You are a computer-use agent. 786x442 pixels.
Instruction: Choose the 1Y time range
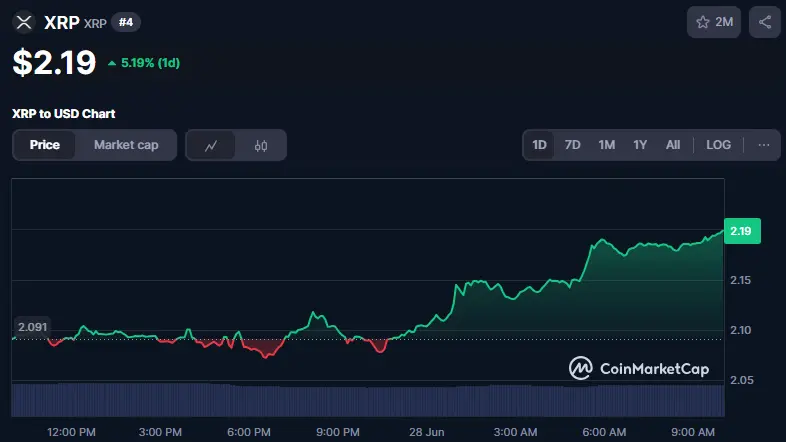point(640,145)
